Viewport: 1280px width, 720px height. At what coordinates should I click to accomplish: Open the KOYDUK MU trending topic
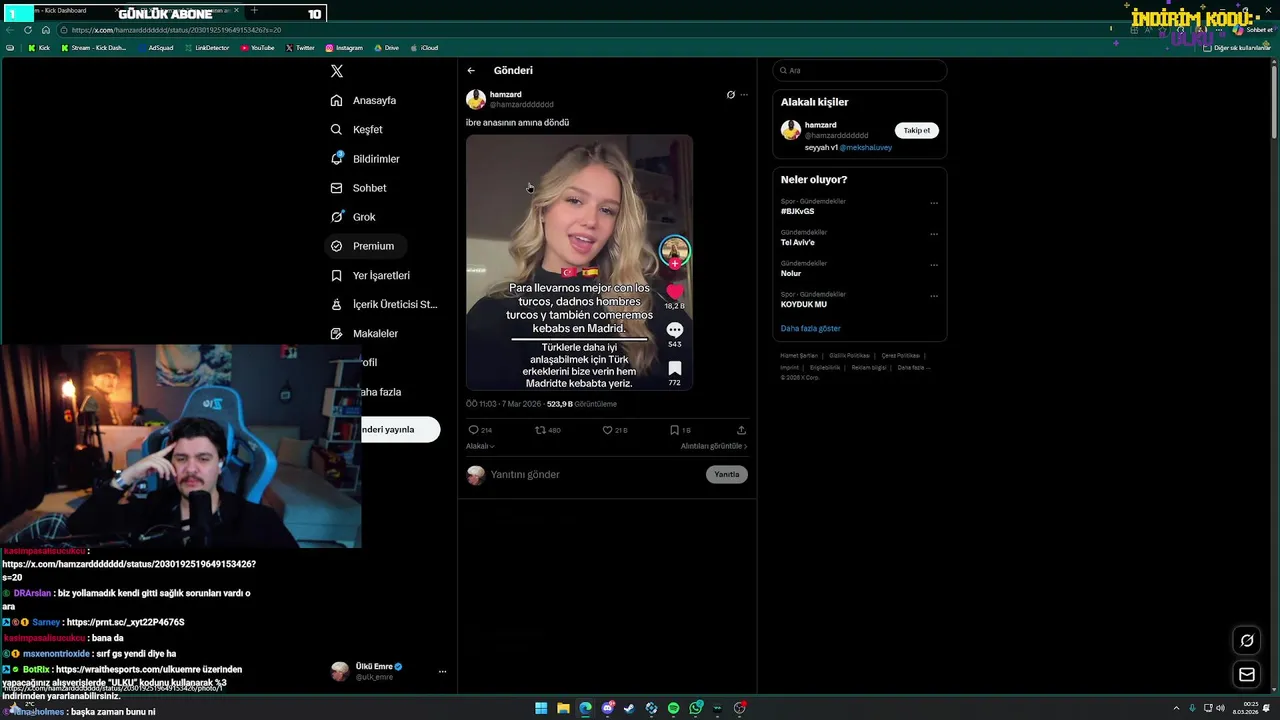(x=804, y=304)
